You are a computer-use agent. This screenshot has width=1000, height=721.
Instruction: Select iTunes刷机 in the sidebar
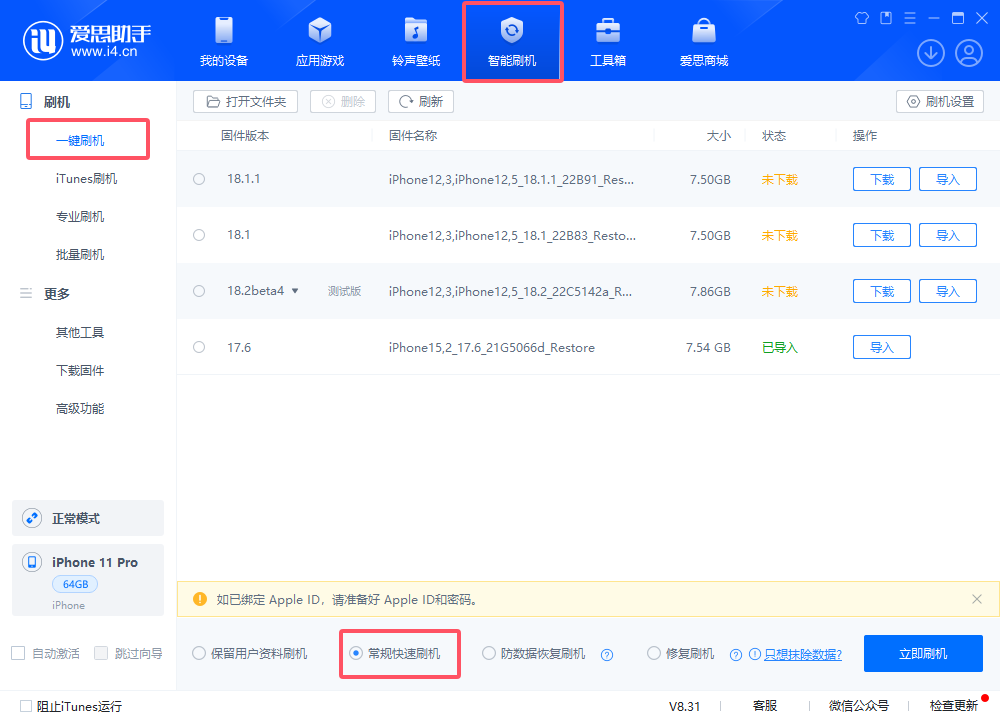(x=86, y=178)
